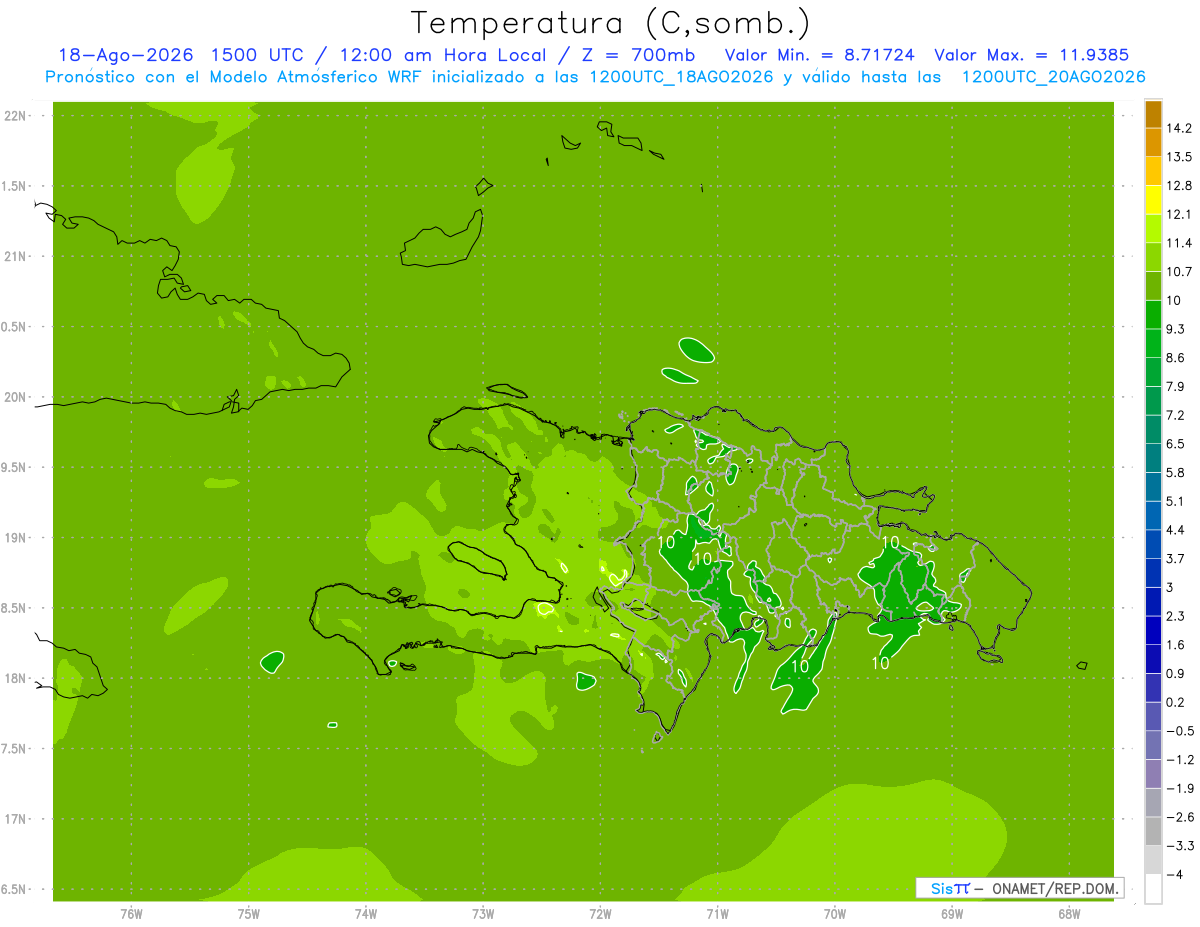This screenshot has width=1200, height=927.
Task: Click the "ONAMET/REP.DOM." credit label
Action: tap(1056, 888)
